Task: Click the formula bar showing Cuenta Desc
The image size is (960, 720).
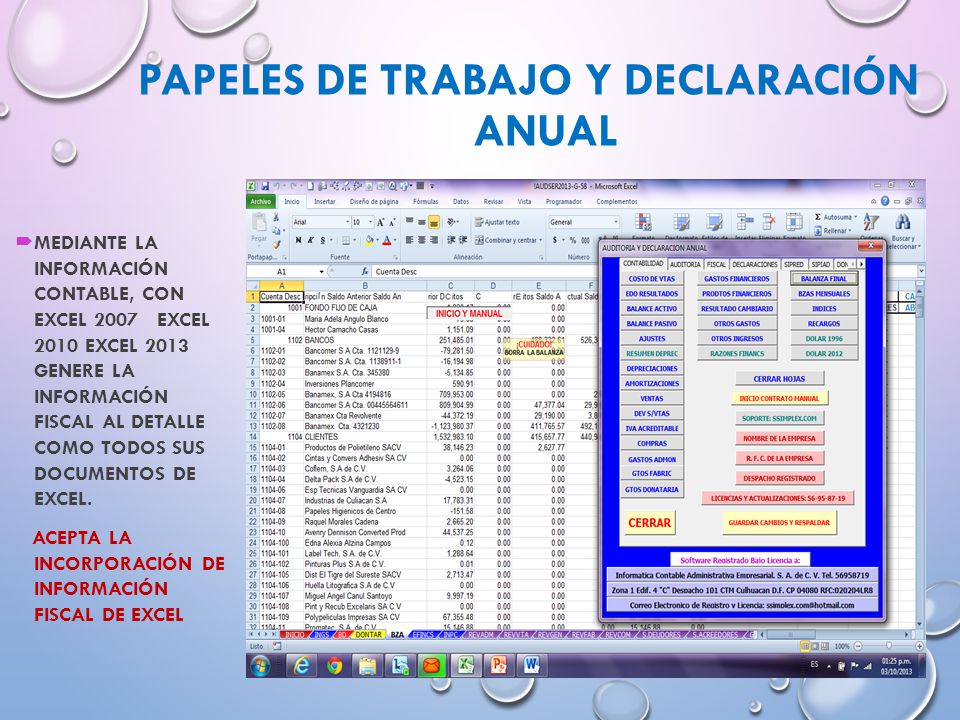Action: pos(484,271)
